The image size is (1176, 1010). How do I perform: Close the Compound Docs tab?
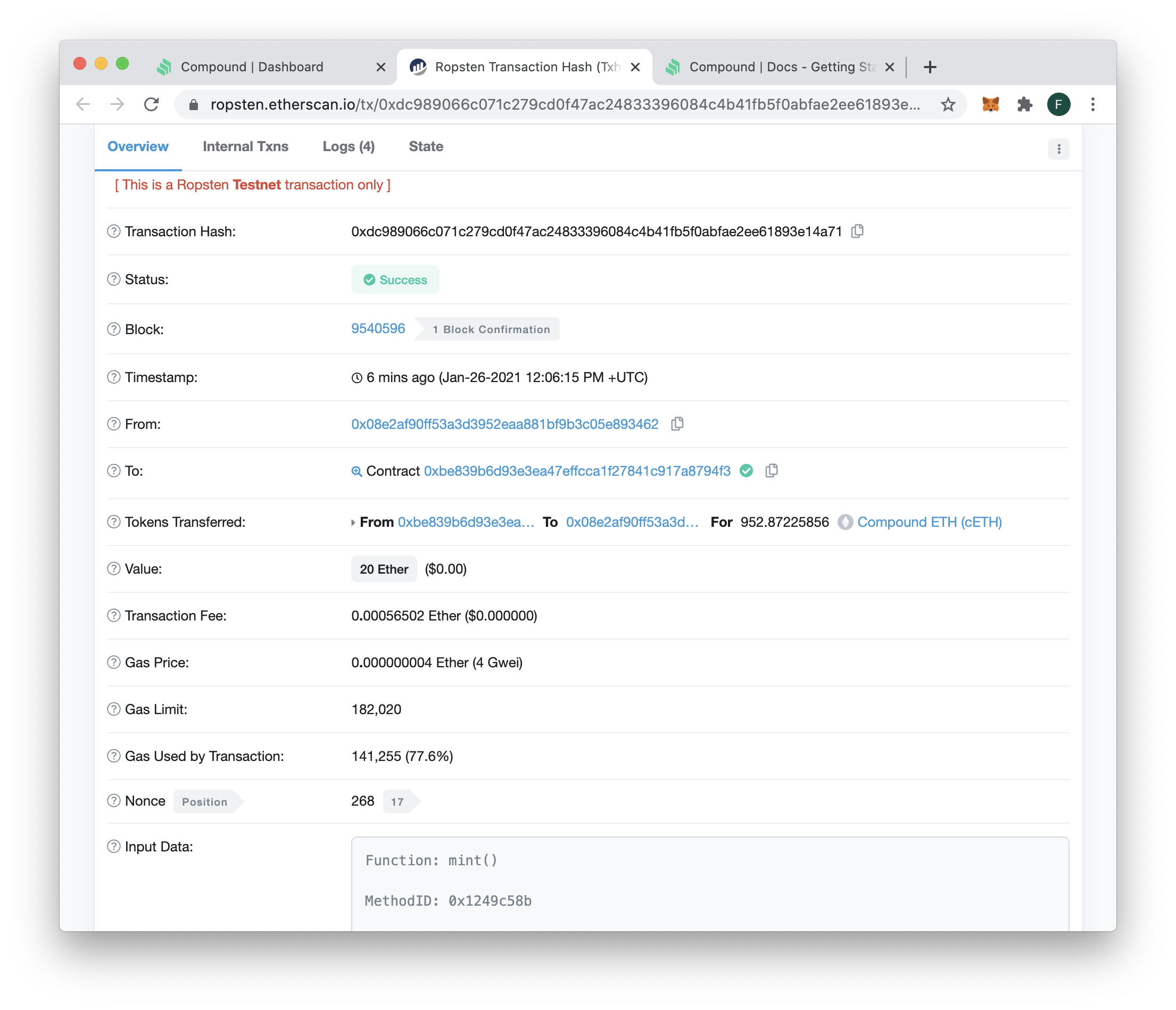[x=889, y=67]
